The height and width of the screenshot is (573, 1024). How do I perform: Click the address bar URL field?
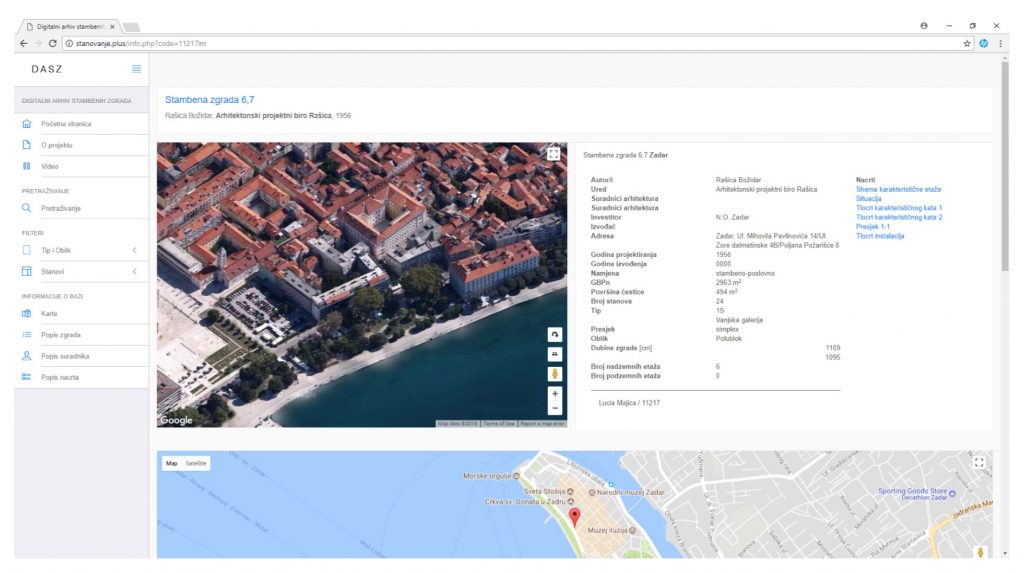(516, 43)
